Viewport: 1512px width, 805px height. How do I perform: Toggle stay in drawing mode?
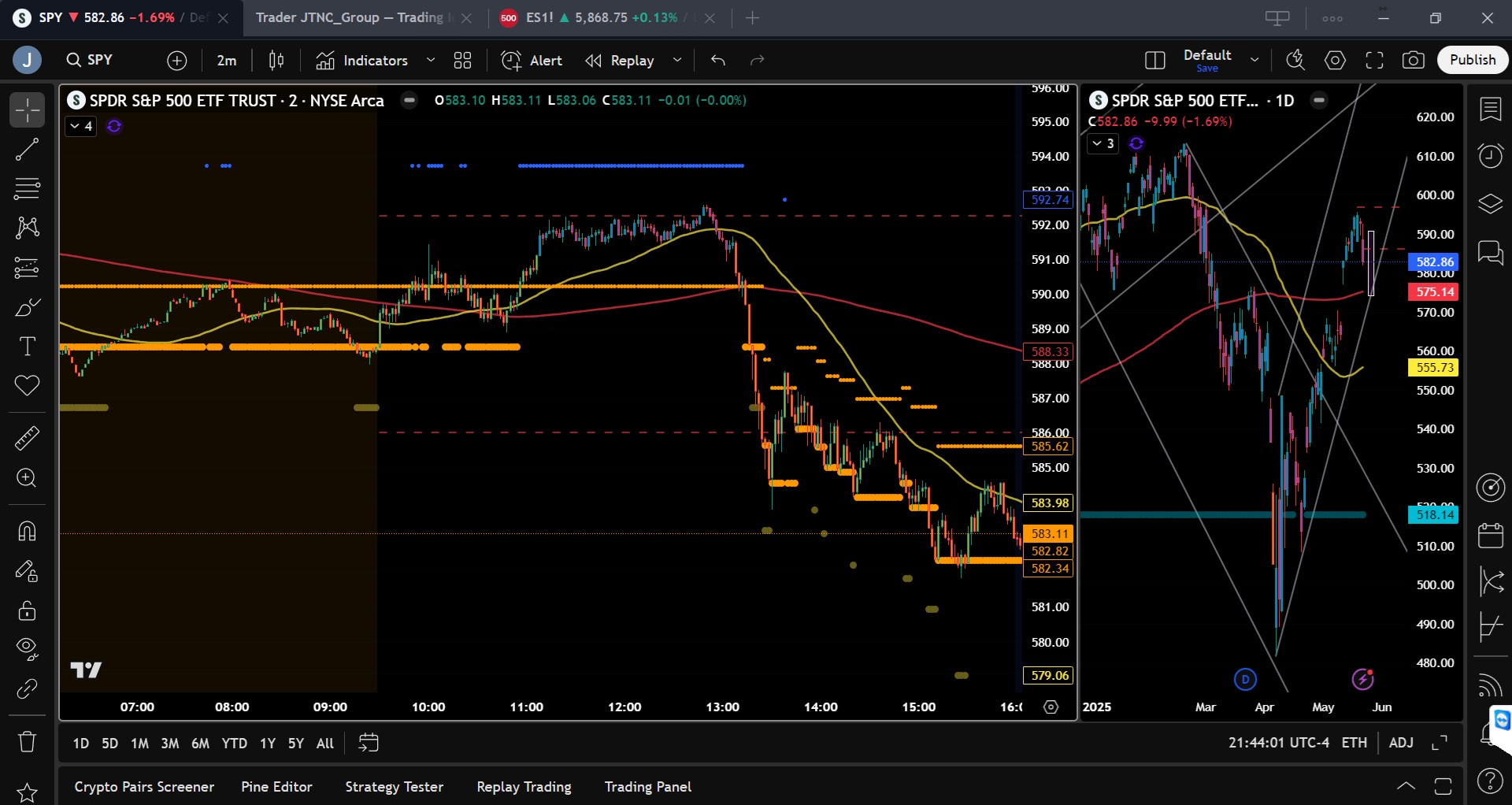27,571
